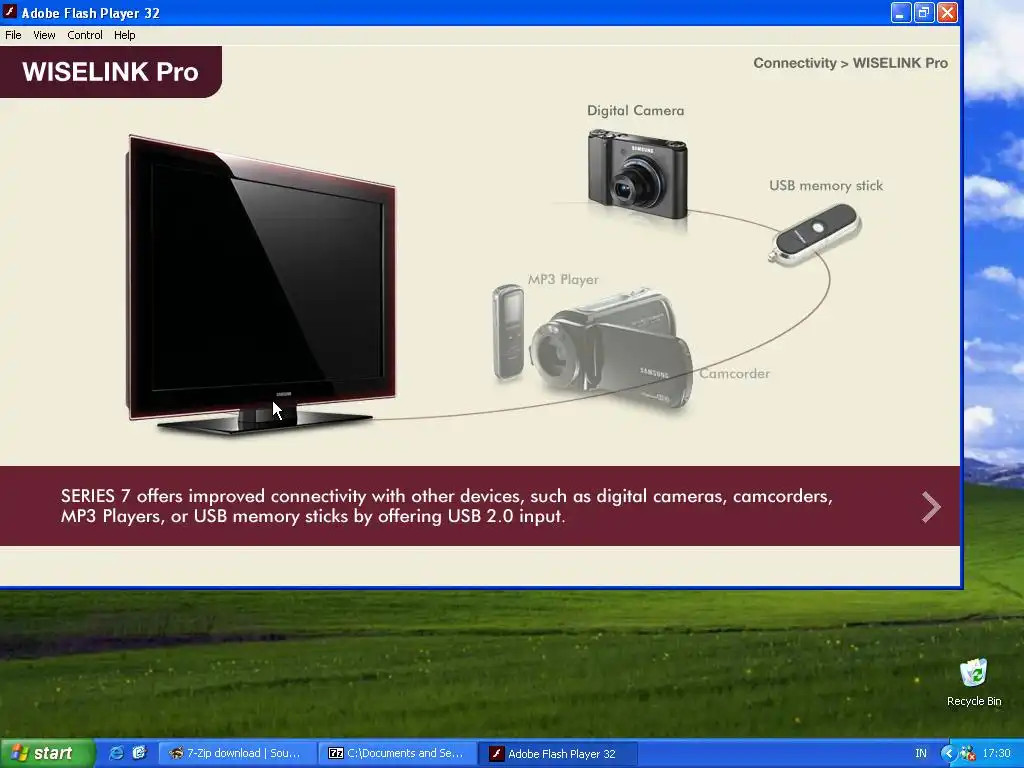The width and height of the screenshot is (1024, 768).
Task: Restore down the Adobe Flash Player window
Action: pos(924,12)
